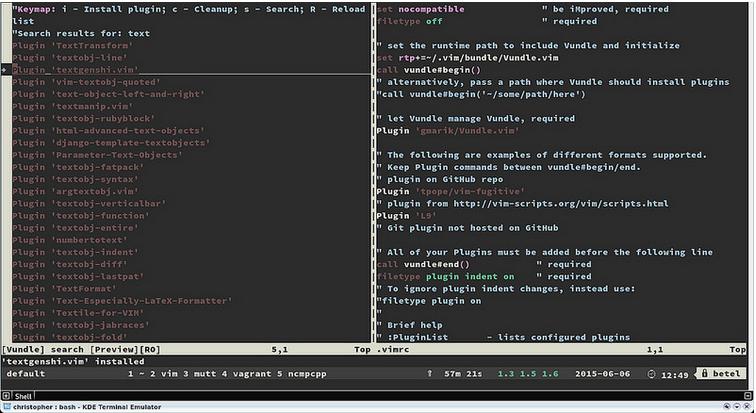Screen dimensions: 756x413
Task: Click Plugin 'textobj-entire' line
Action: click(75, 228)
